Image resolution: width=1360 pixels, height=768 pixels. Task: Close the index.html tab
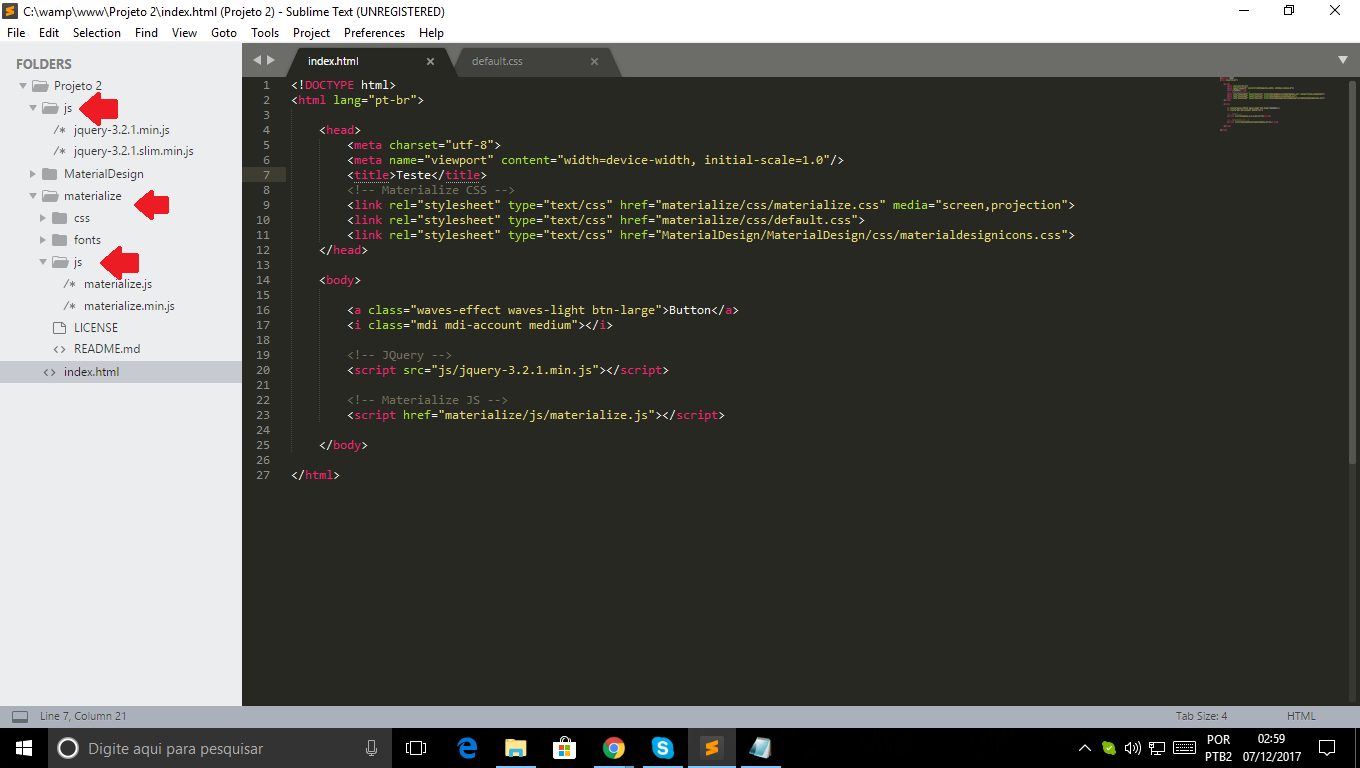point(431,62)
